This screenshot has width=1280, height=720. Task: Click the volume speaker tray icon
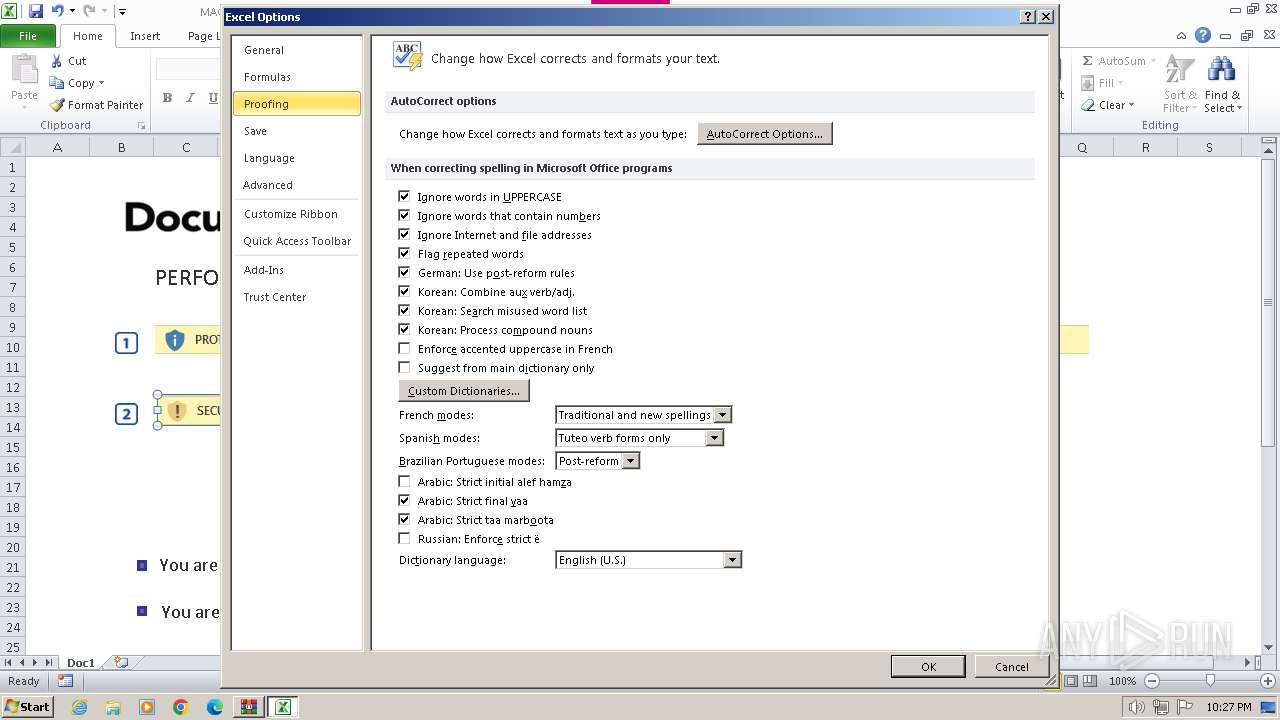(1137, 707)
